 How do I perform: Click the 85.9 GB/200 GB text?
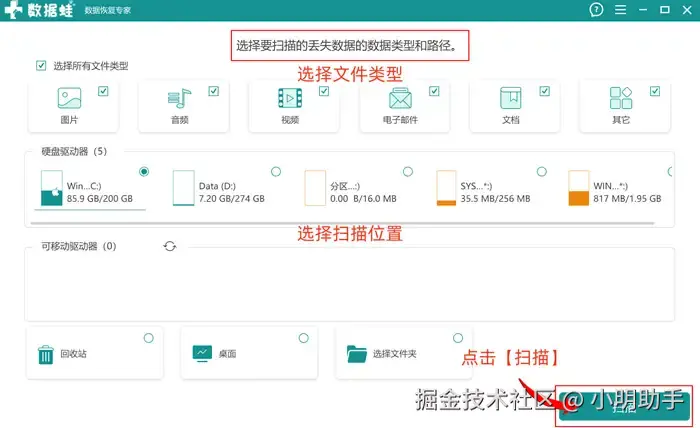100,199
